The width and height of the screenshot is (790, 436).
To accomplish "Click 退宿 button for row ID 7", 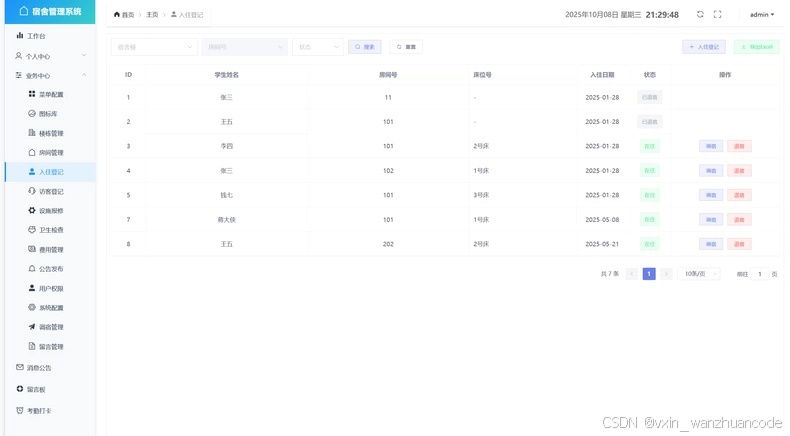I will coord(739,220).
